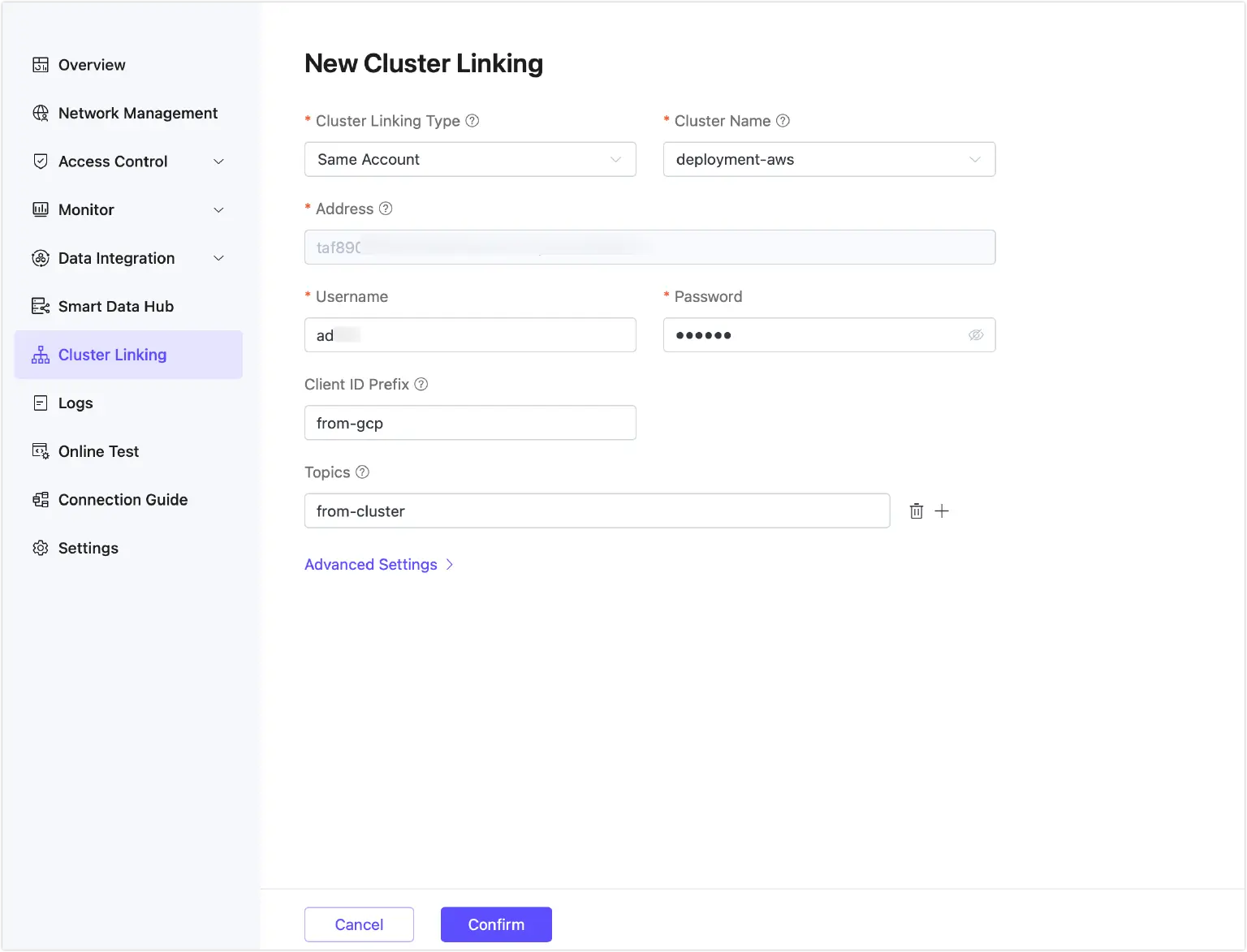Screen dimensions: 1247x952
Task: Expand the Monitor menu chevron
Action: click(218, 210)
